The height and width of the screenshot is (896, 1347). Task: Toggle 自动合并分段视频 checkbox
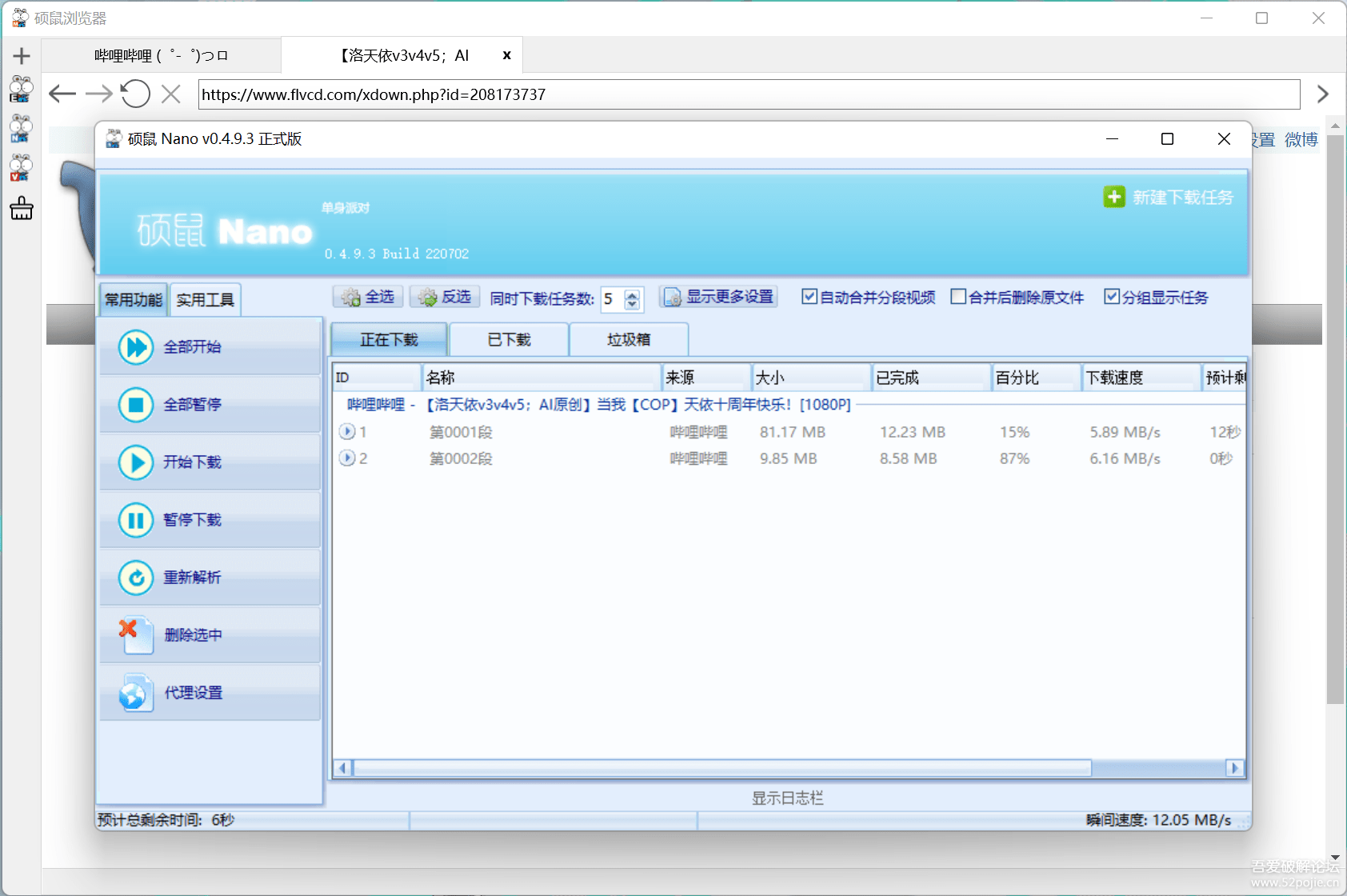pos(869,298)
